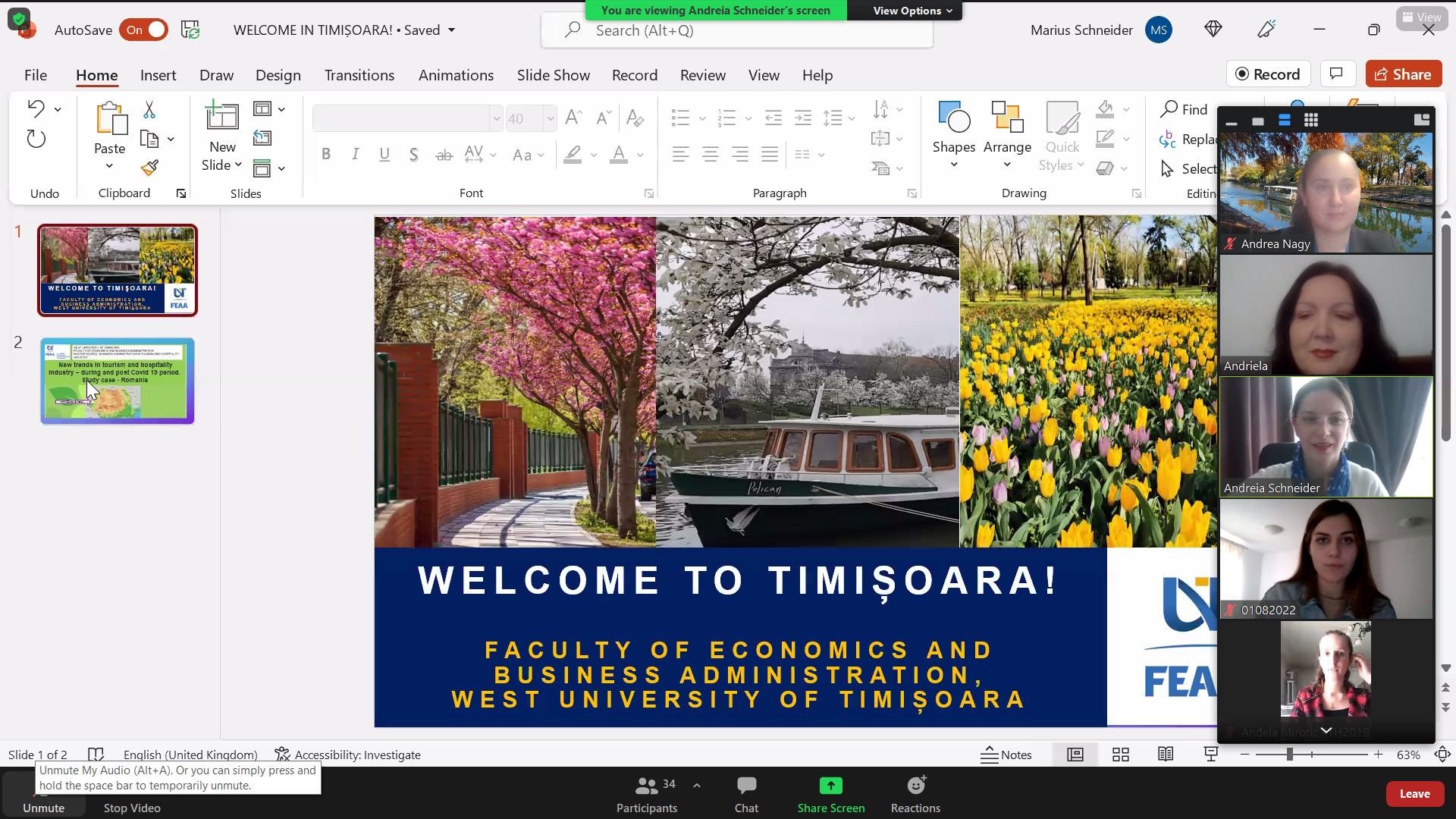Open font name combo box dropdown
The image size is (1456, 819).
pos(496,118)
